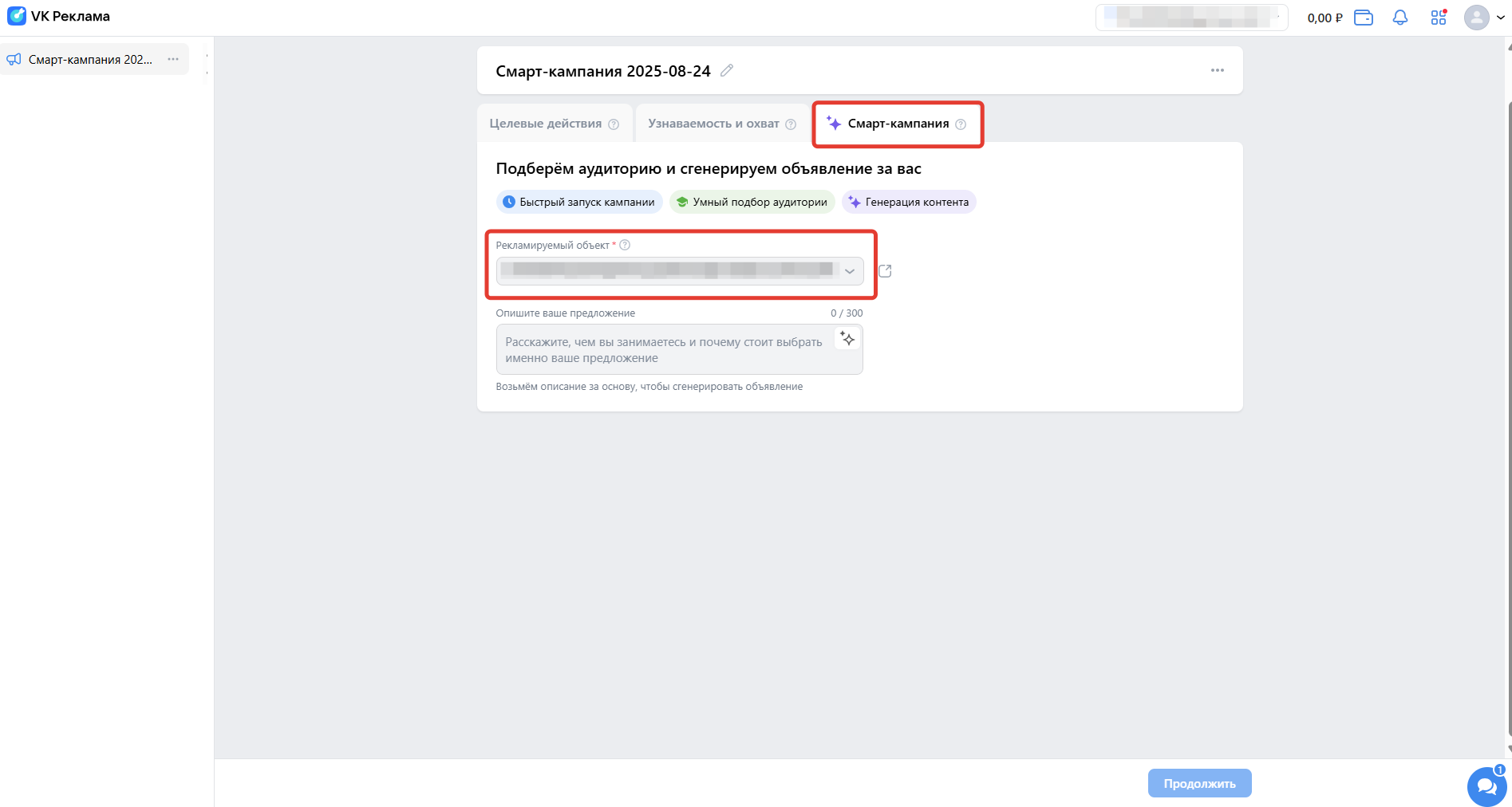Open the notifications bell
The width and height of the screenshot is (1512, 807).
pos(1399,18)
